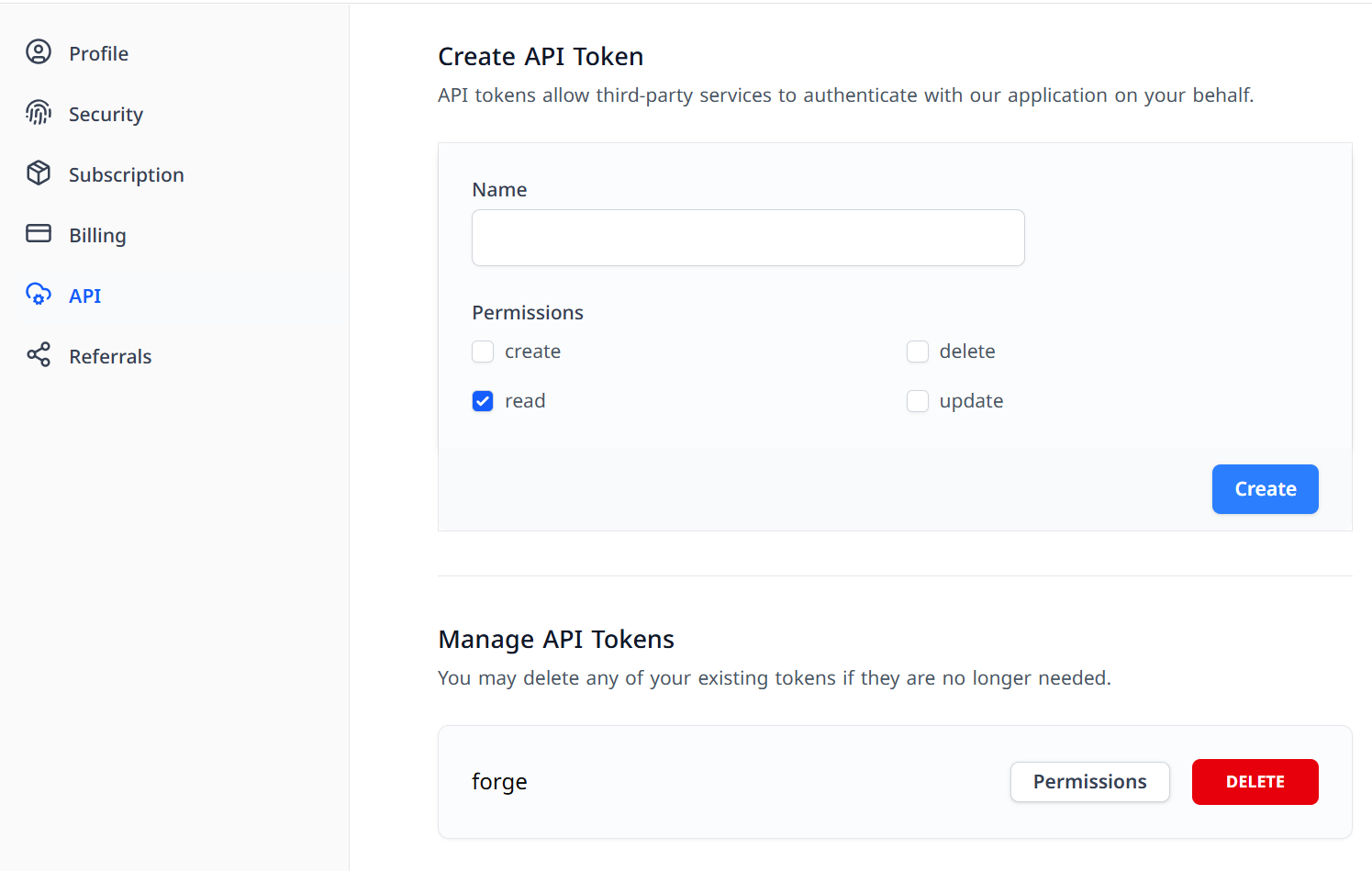Open Permissions for the forge token
Viewport: 1372px width, 871px height.
click(x=1089, y=782)
